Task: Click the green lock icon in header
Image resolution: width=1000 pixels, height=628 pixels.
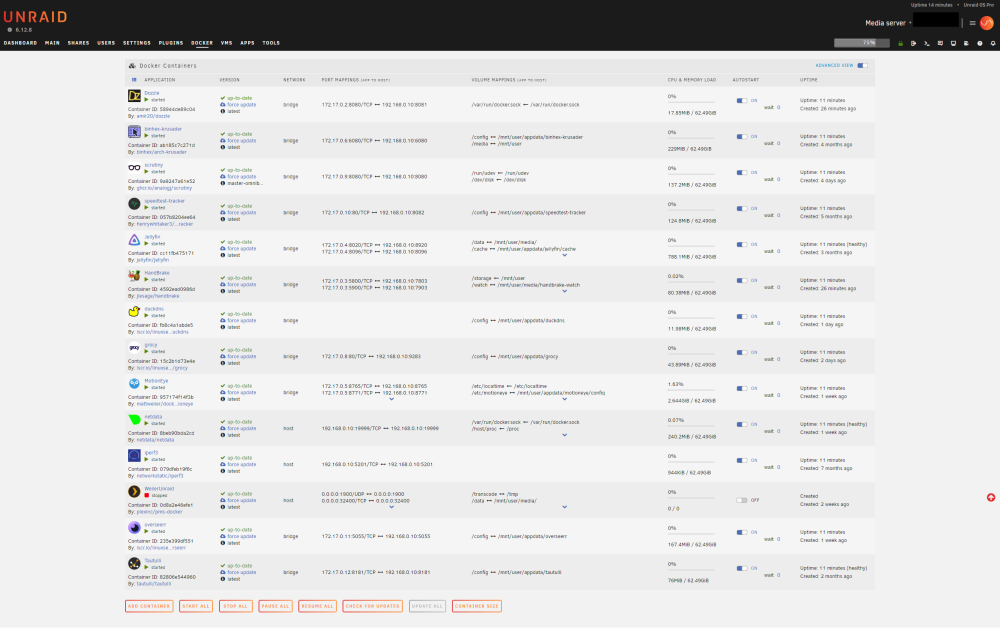Action: coord(901,43)
